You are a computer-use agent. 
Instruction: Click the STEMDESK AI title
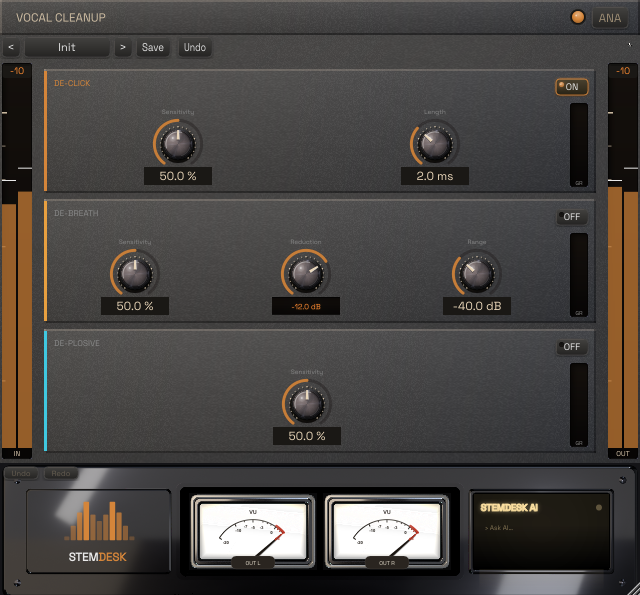(x=509, y=508)
